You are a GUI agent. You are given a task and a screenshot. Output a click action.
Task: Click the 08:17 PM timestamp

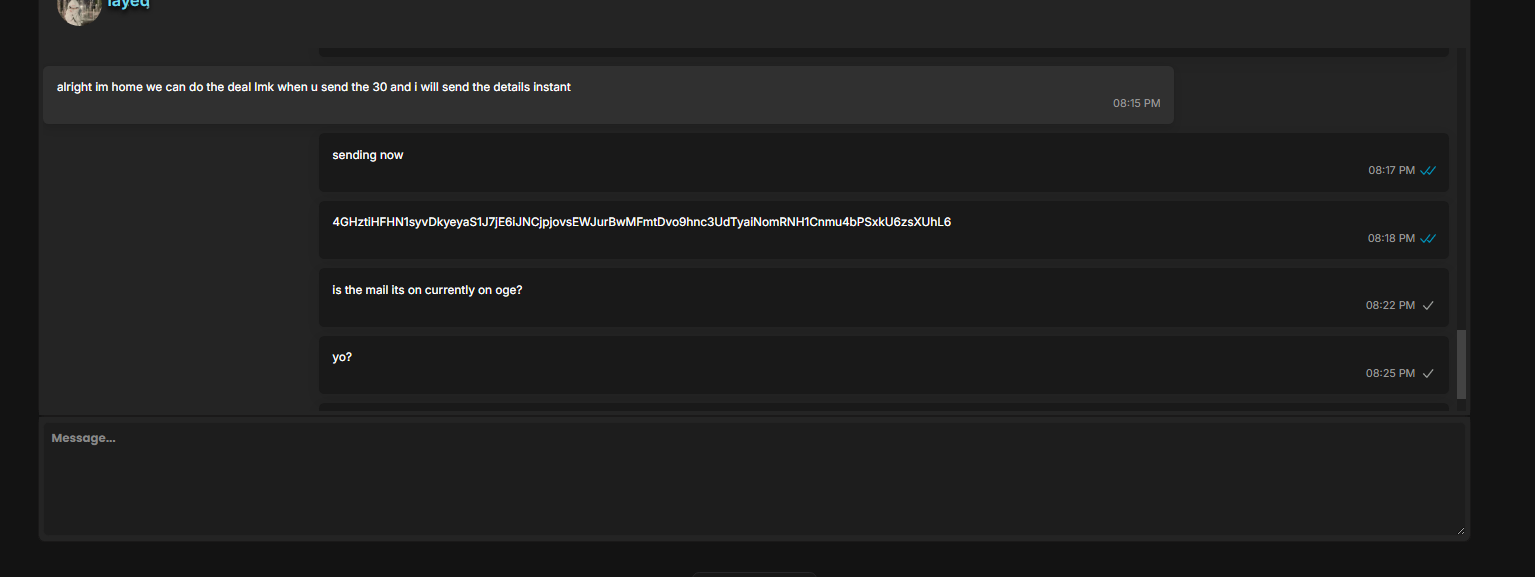1392,171
